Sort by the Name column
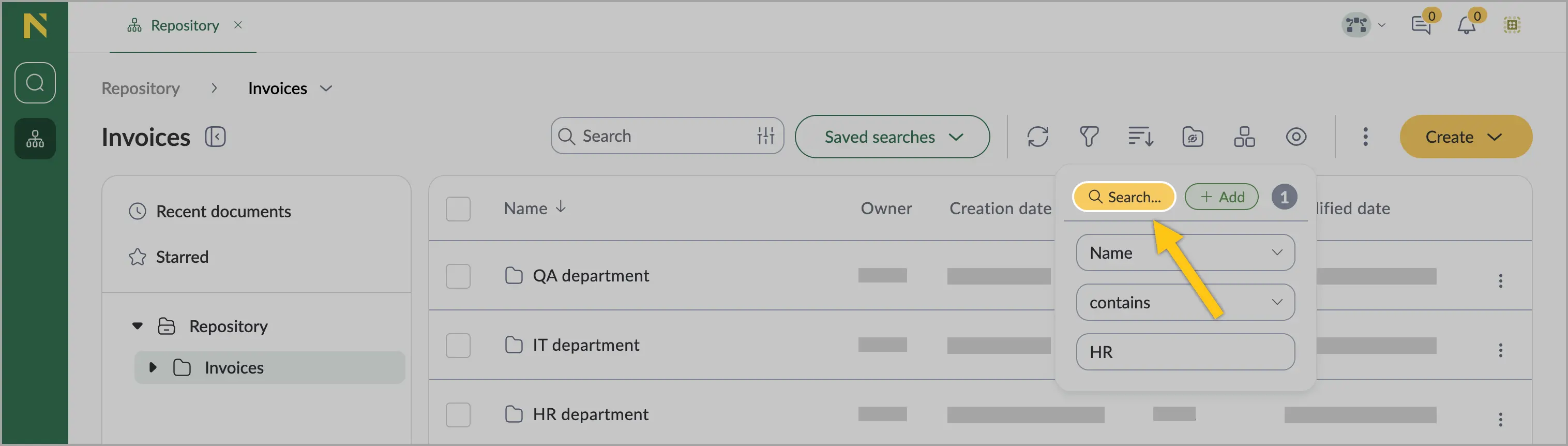 pyautogui.click(x=525, y=209)
